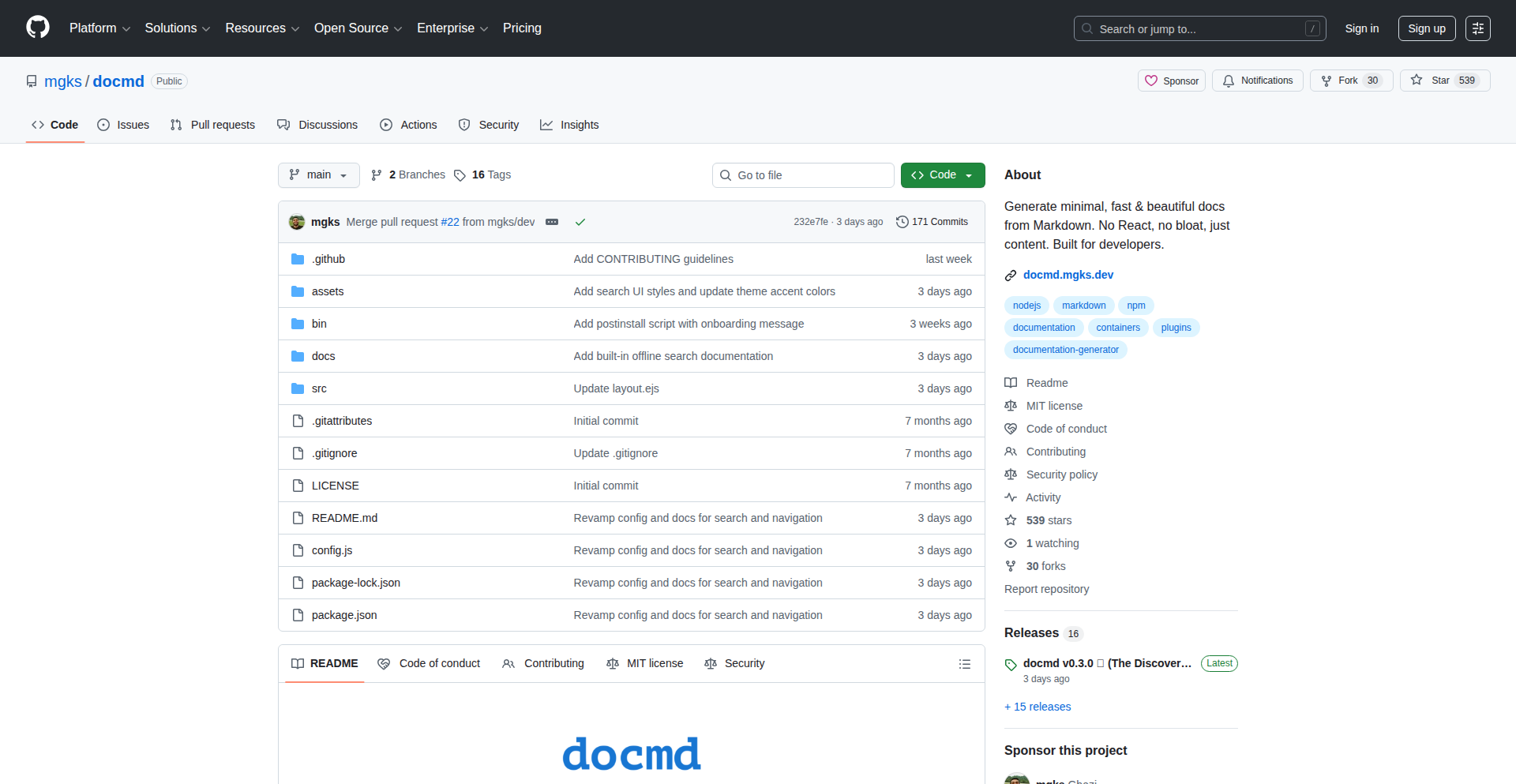Click the Activity pulse icon

(x=1011, y=497)
